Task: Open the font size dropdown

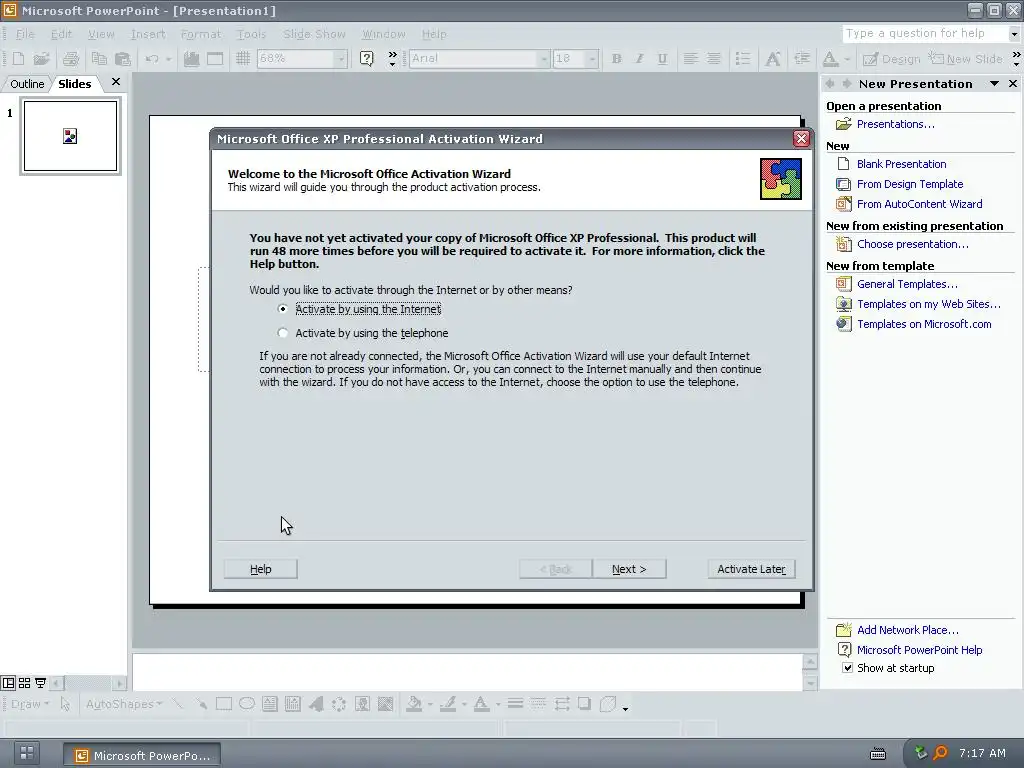Action: [x=592, y=59]
